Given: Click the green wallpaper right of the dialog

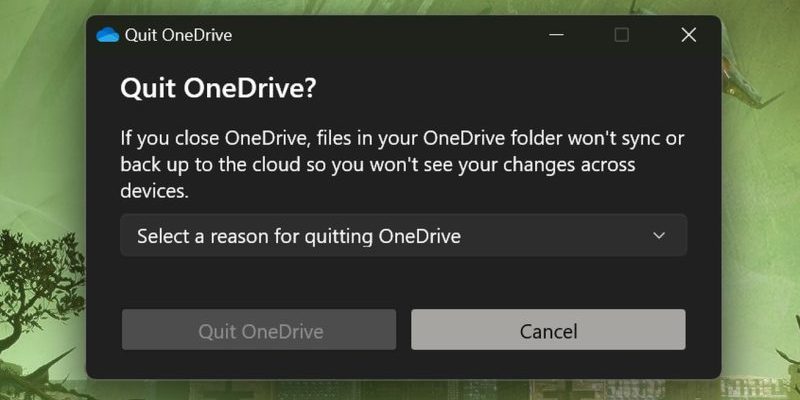Looking at the screenshot, I should coord(761,204).
